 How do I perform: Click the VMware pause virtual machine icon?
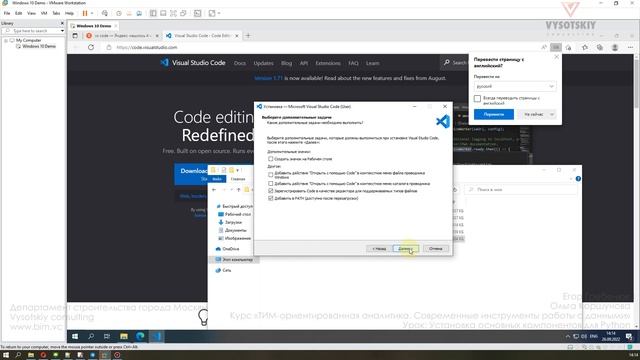click(x=85, y=13)
